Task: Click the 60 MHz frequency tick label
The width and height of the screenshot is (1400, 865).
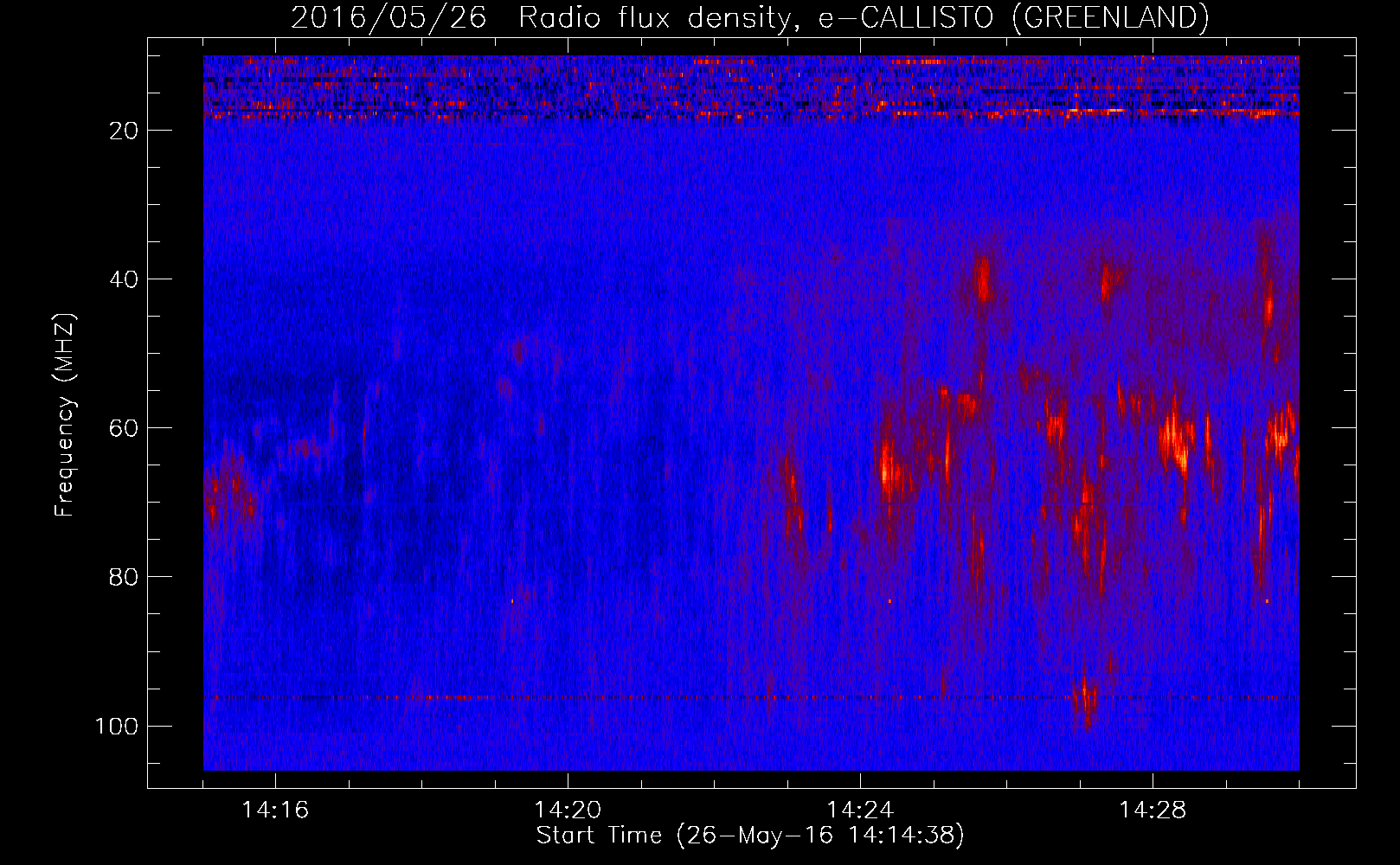Action: [124, 428]
